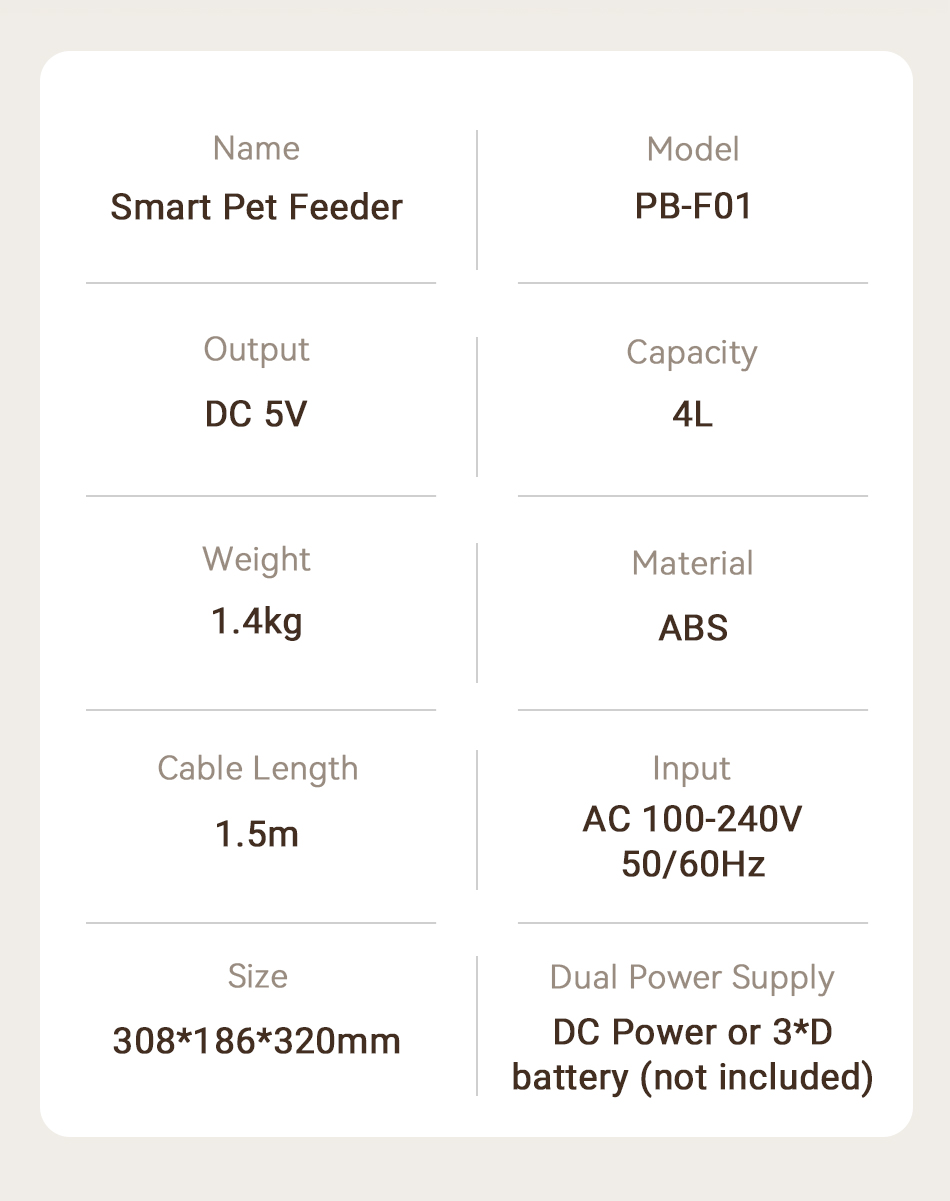Select the 308*186*320mm dimensions
Image resolution: width=950 pixels, height=1201 pixels.
click(x=256, y=1041)
